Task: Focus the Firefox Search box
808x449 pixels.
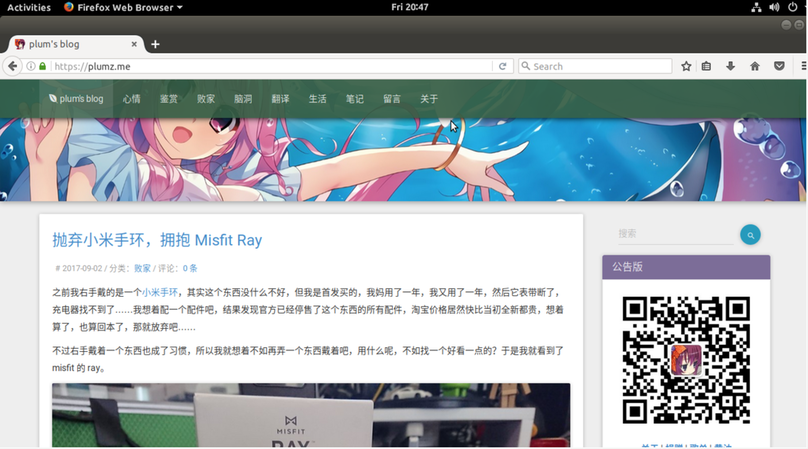Action: (x=595, y=66)
